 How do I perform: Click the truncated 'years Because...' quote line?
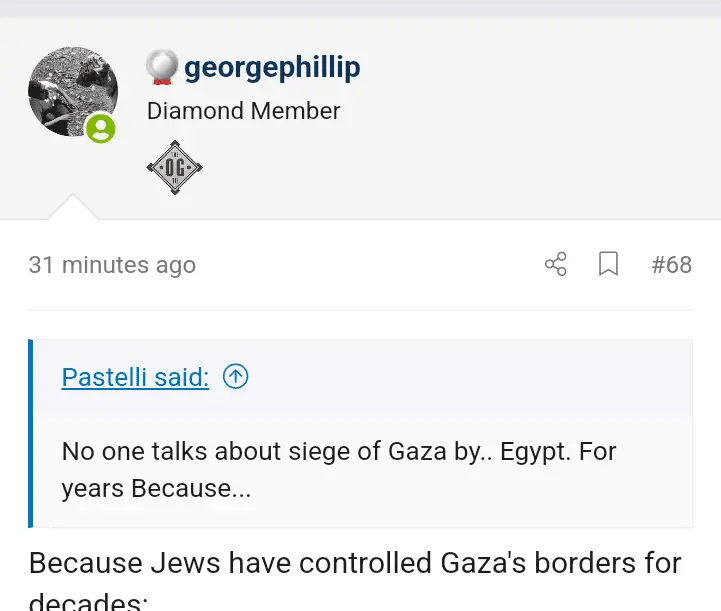156,489
